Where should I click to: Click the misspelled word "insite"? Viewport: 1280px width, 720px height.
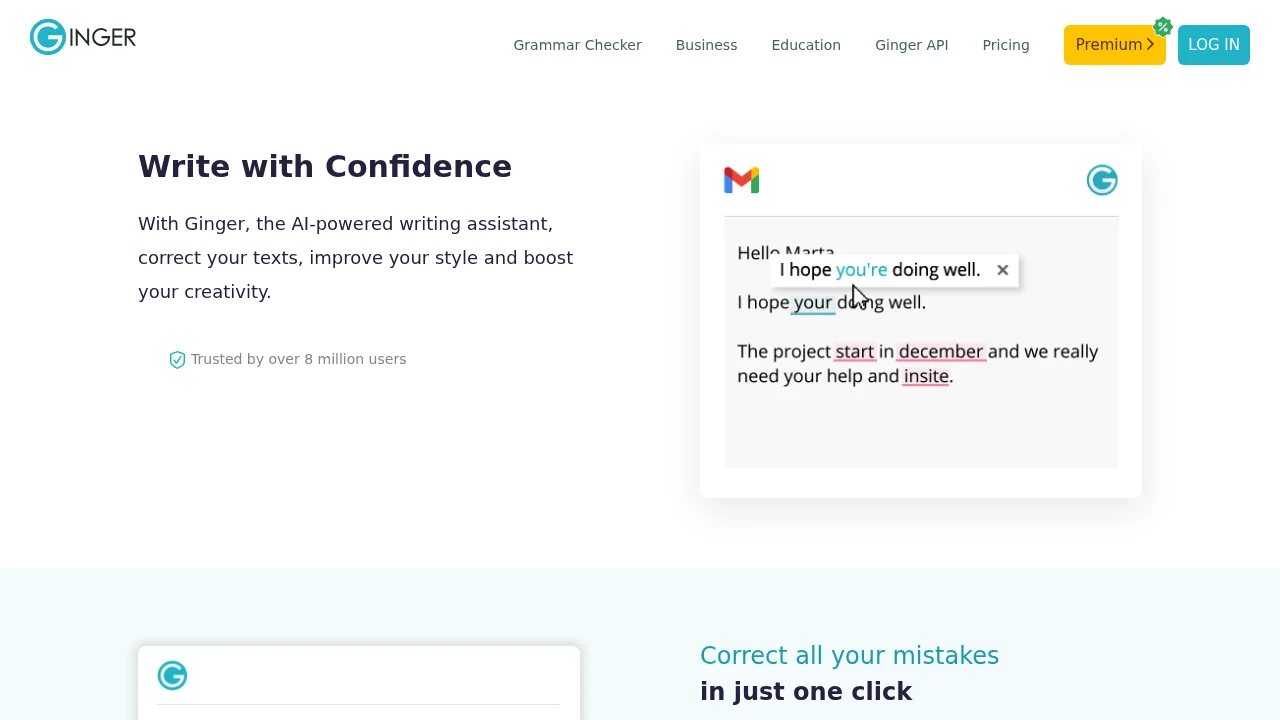(926, 377)
